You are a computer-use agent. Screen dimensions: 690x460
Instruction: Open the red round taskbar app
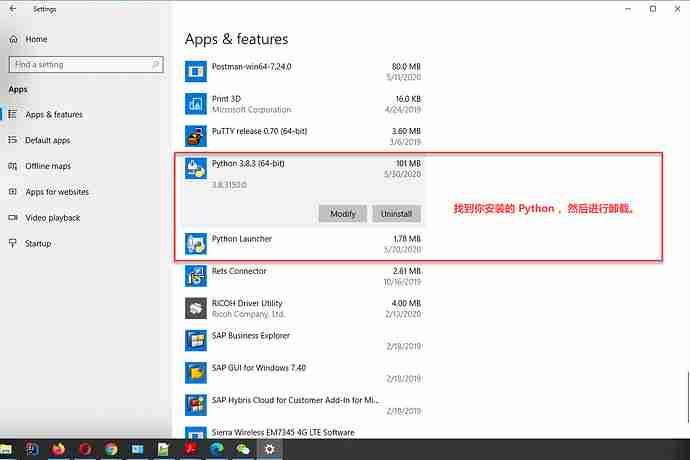pos(85,449)
